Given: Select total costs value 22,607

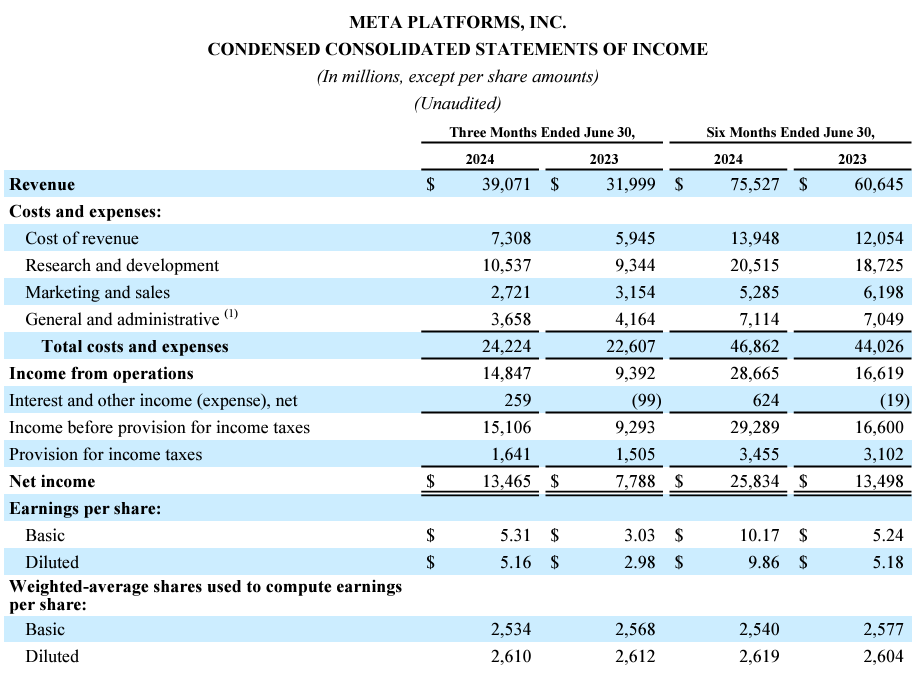Looking at the screenshot, I should pyautogui.click(x=631, y=347).
